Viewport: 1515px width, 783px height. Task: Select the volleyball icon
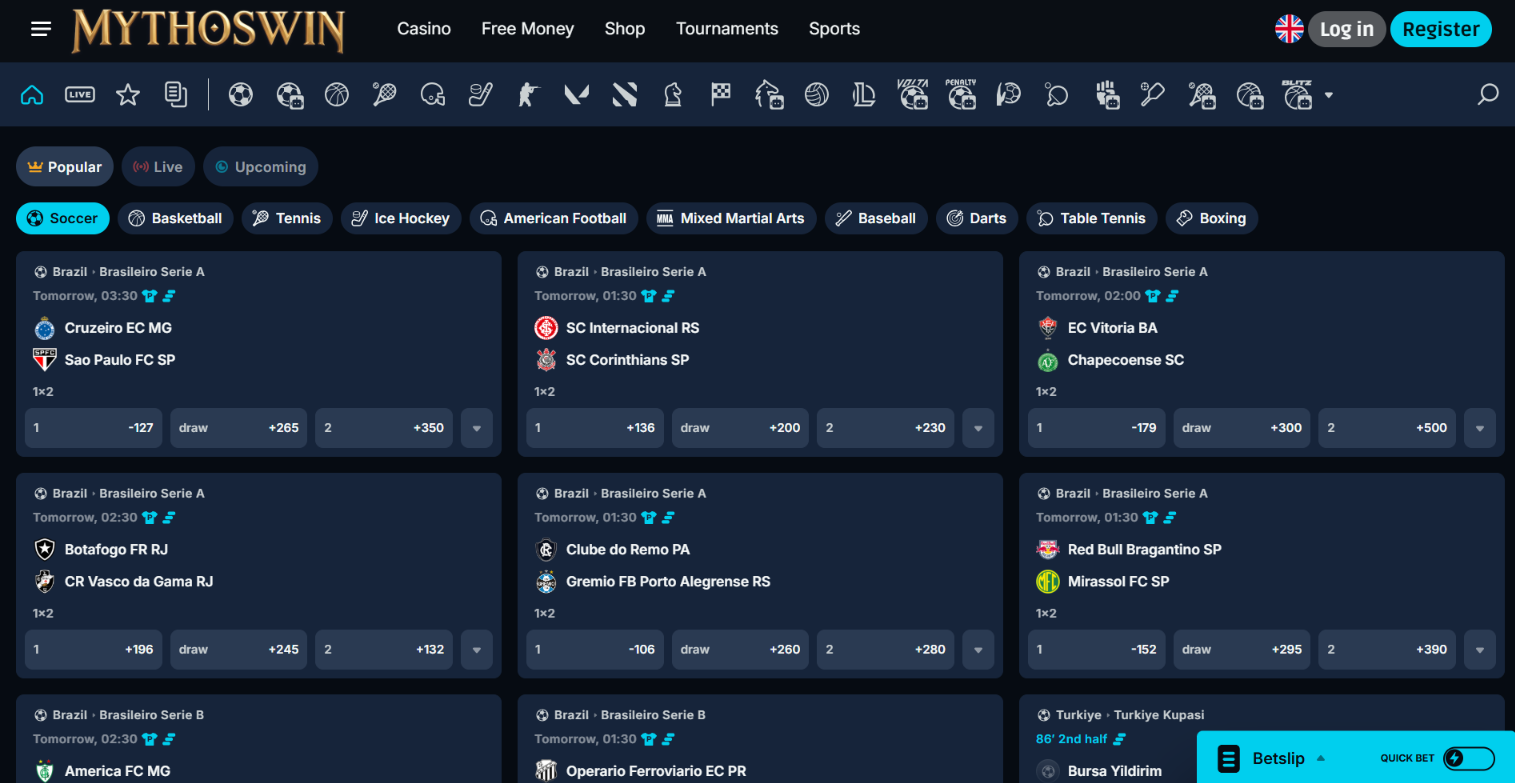tap(817, 95)
